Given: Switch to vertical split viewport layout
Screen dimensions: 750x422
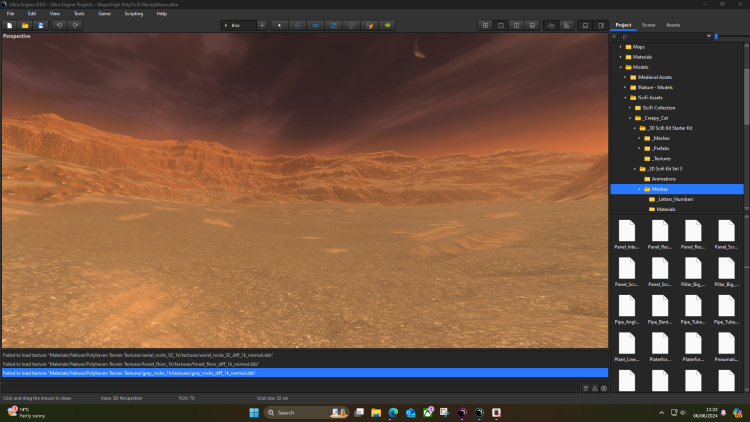Looking at the screenshot, I should 517,25.
